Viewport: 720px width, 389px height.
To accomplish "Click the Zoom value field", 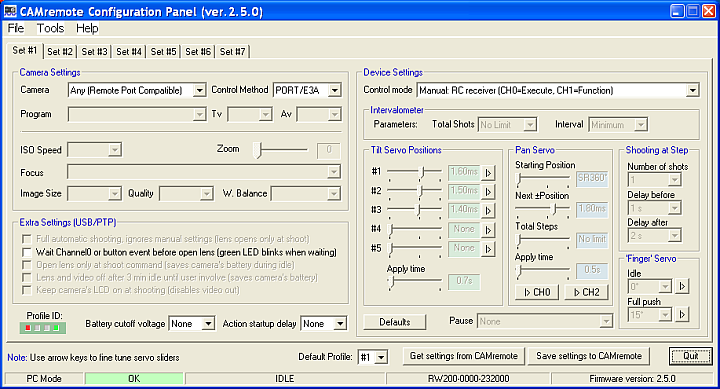I will pyautogui.click(x=328, y=150).
